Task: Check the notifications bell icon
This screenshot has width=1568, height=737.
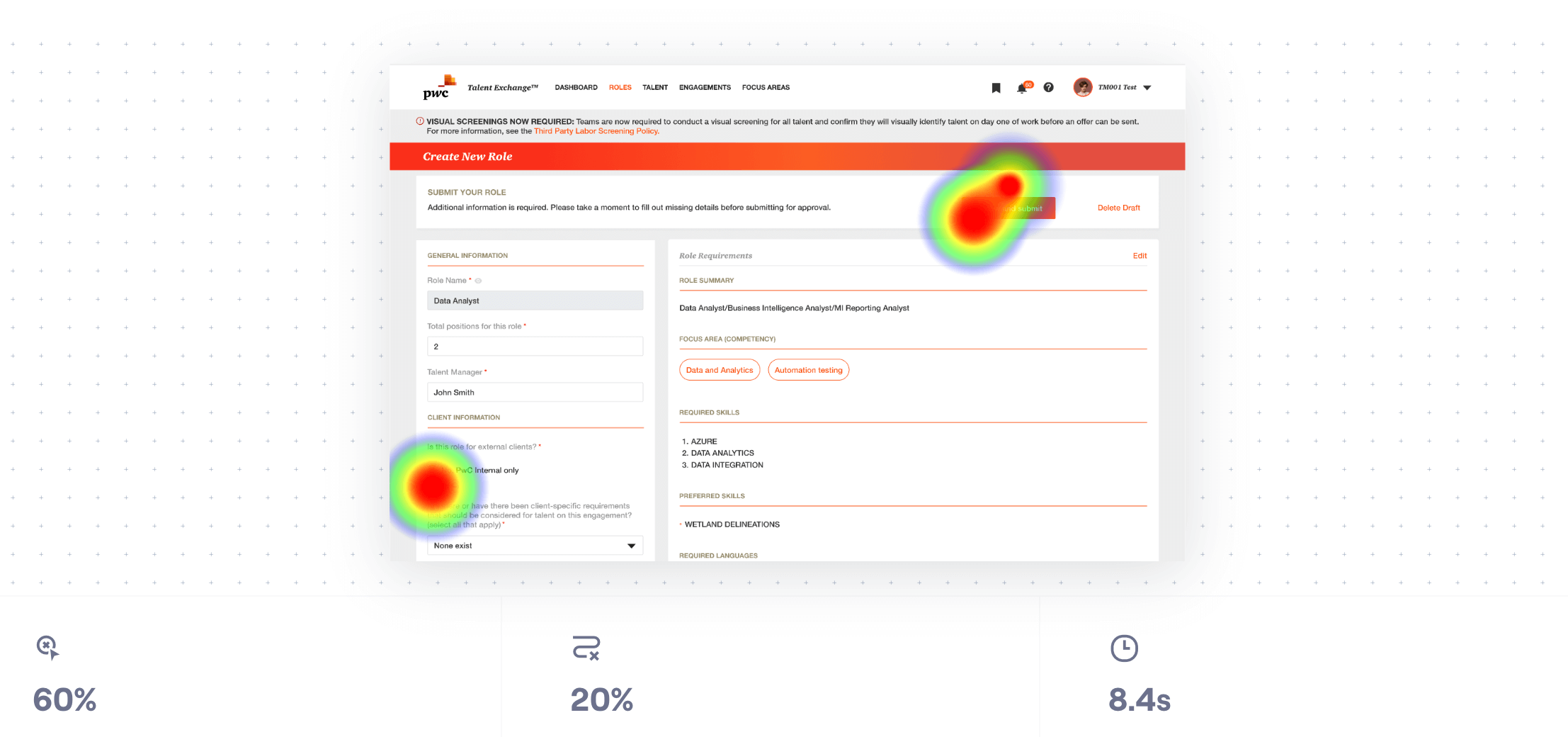Action: (1021, 89)
